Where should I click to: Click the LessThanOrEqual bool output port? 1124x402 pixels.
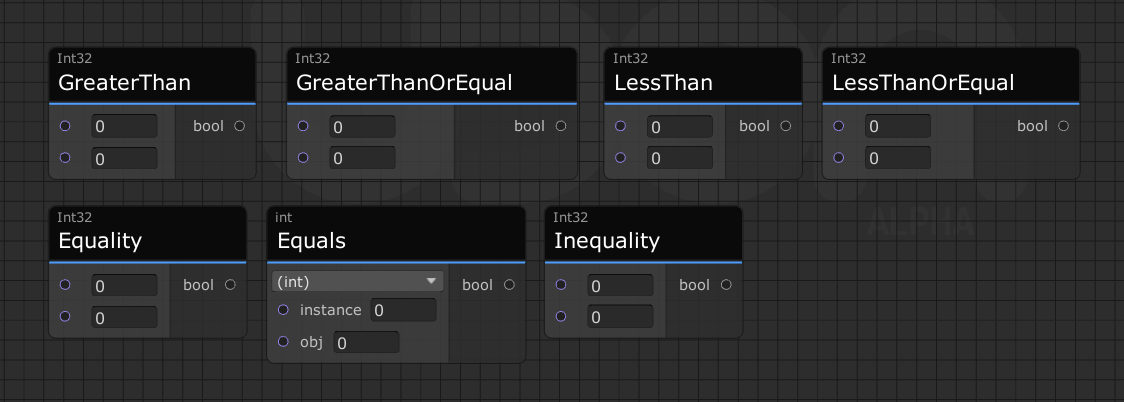(x=1063, y=126)
